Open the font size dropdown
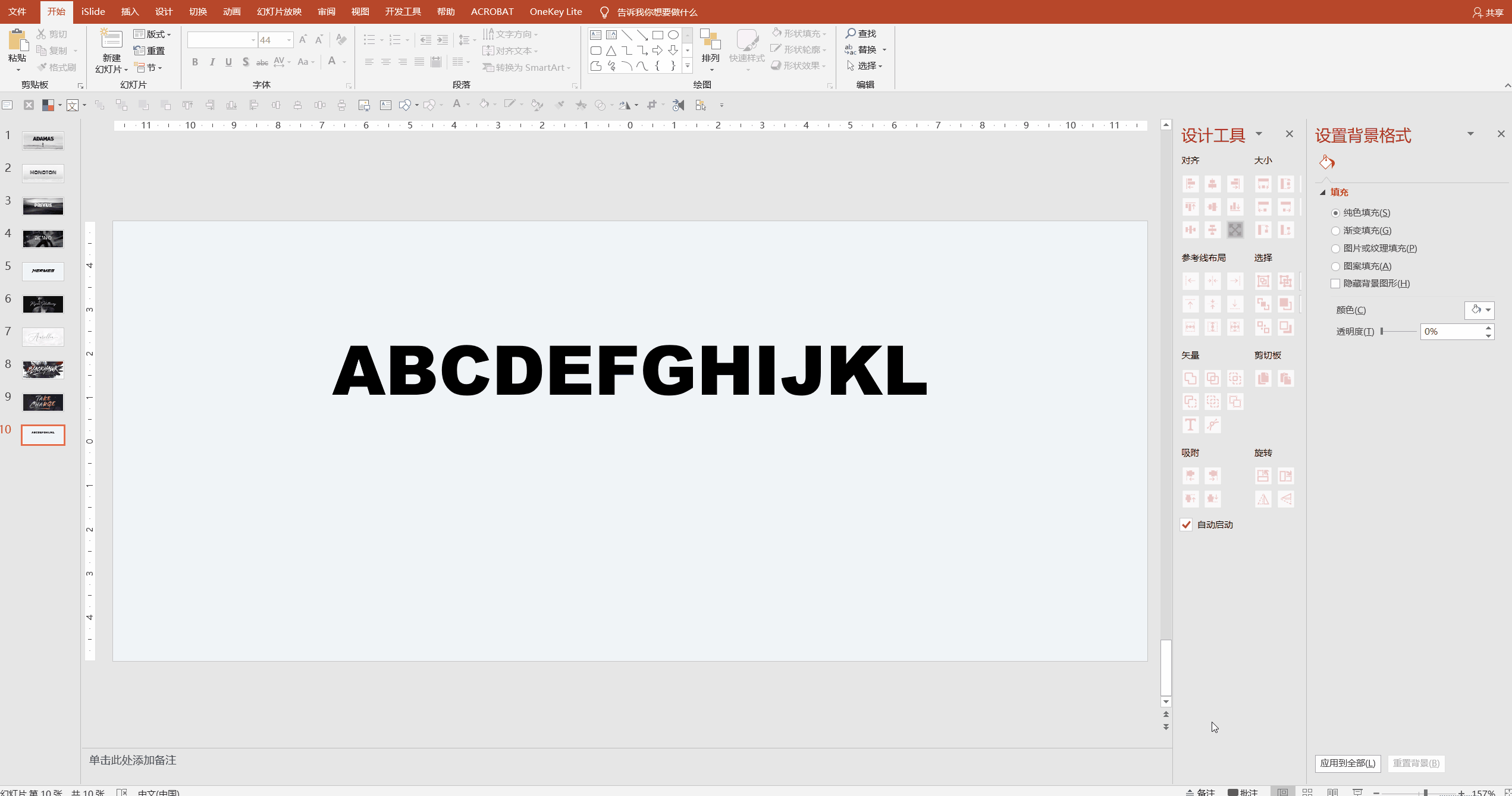This screenshot has height=796, width=1512. coord(289,40)
